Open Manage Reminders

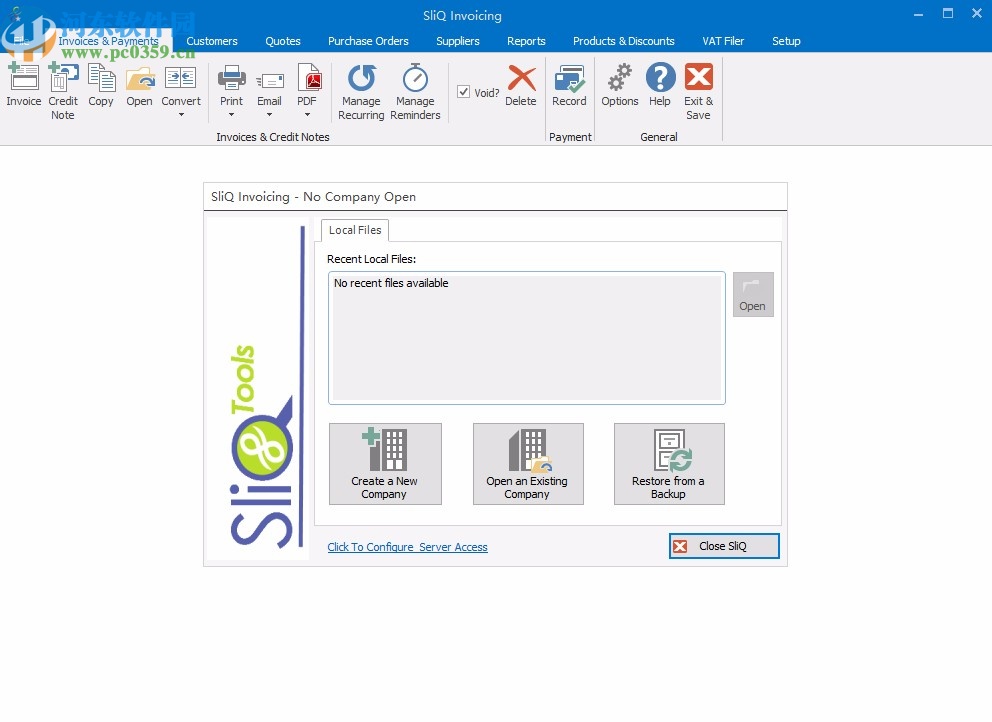pos(415,90)
